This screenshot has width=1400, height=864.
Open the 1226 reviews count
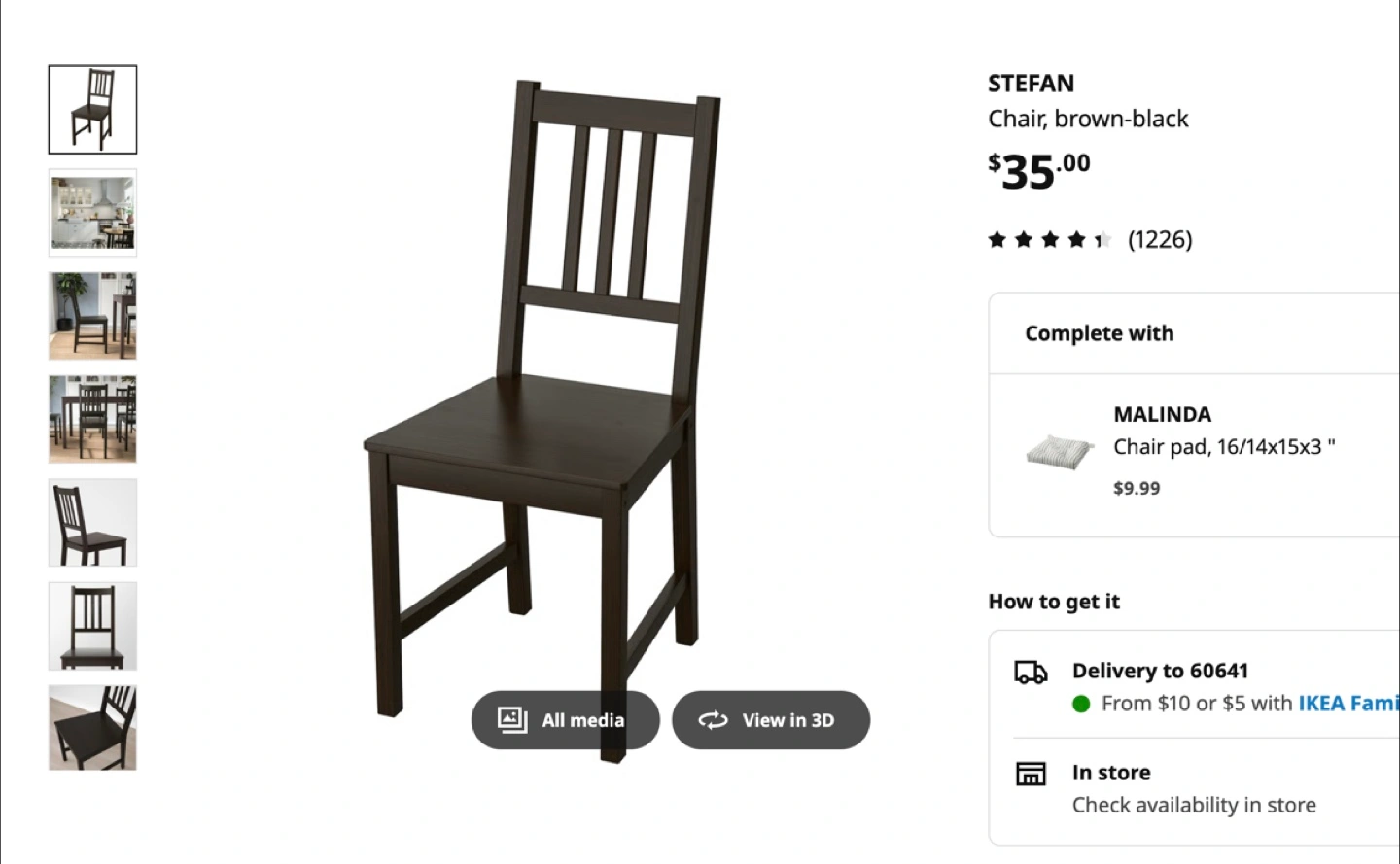pyautogui.click(x=1160, y=240)
